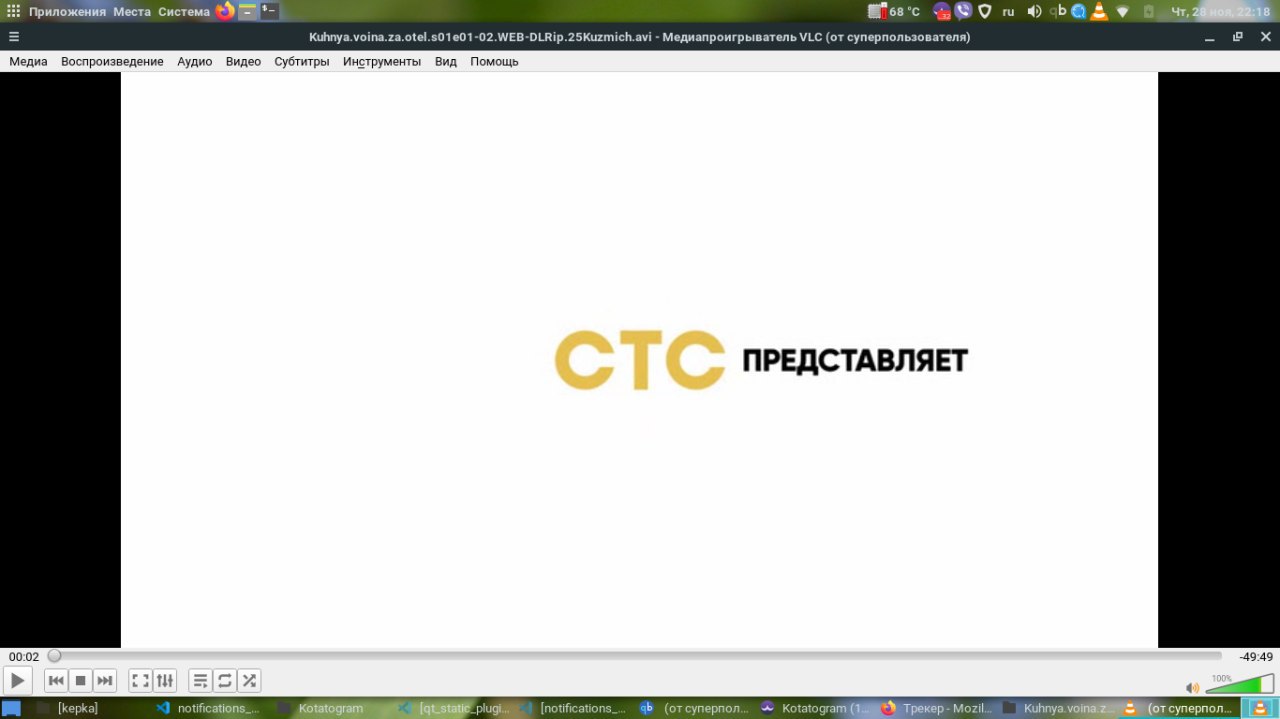Open the system volume tray icon

(1034, 12)
